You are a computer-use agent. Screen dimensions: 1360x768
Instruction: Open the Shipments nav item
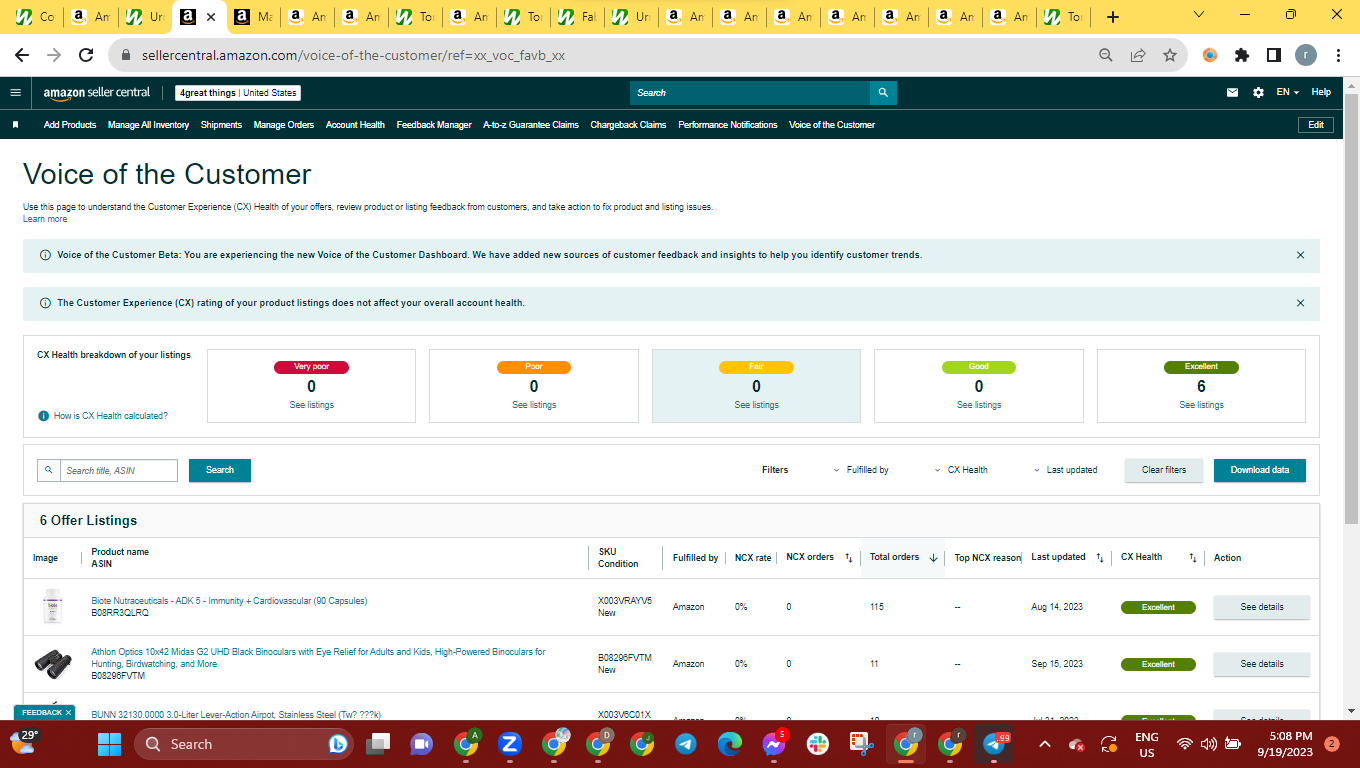[221, 125]
